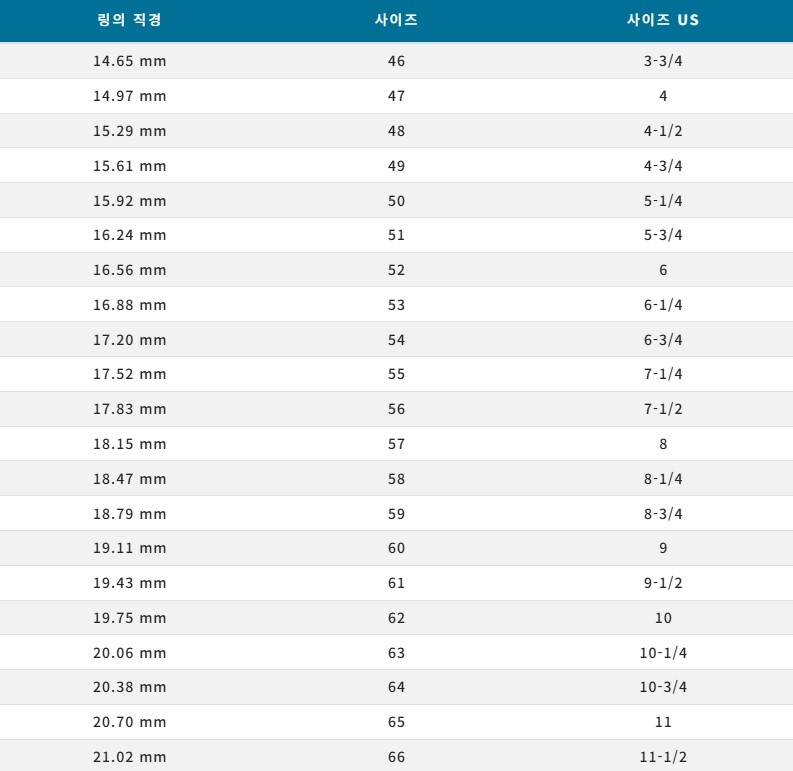Select the size 50 cell
The width and height of the screenshot is (793, 771).
(x=397, y=201)
